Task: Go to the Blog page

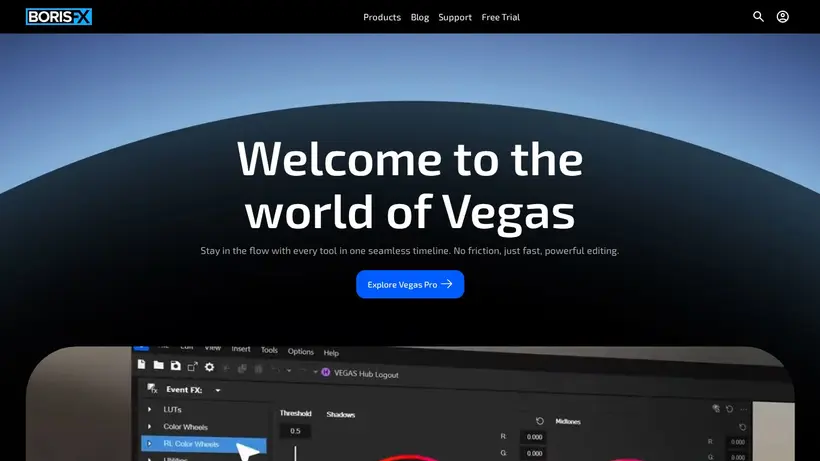Action: [x=419, y=17]
